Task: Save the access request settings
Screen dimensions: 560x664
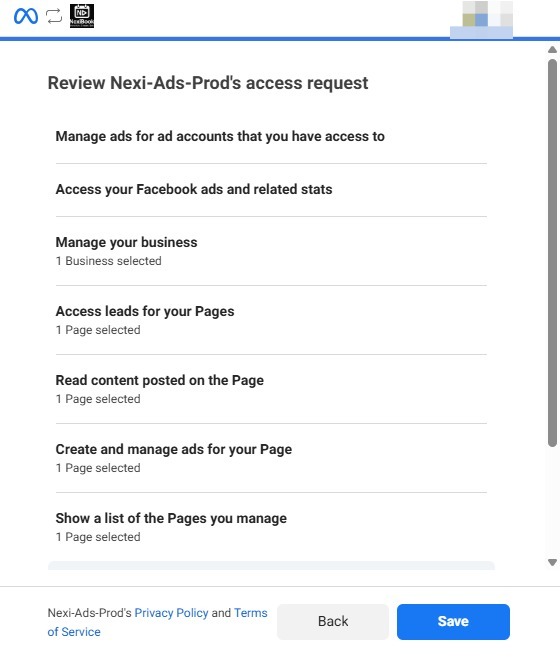Action: click(x=453, y=621)
